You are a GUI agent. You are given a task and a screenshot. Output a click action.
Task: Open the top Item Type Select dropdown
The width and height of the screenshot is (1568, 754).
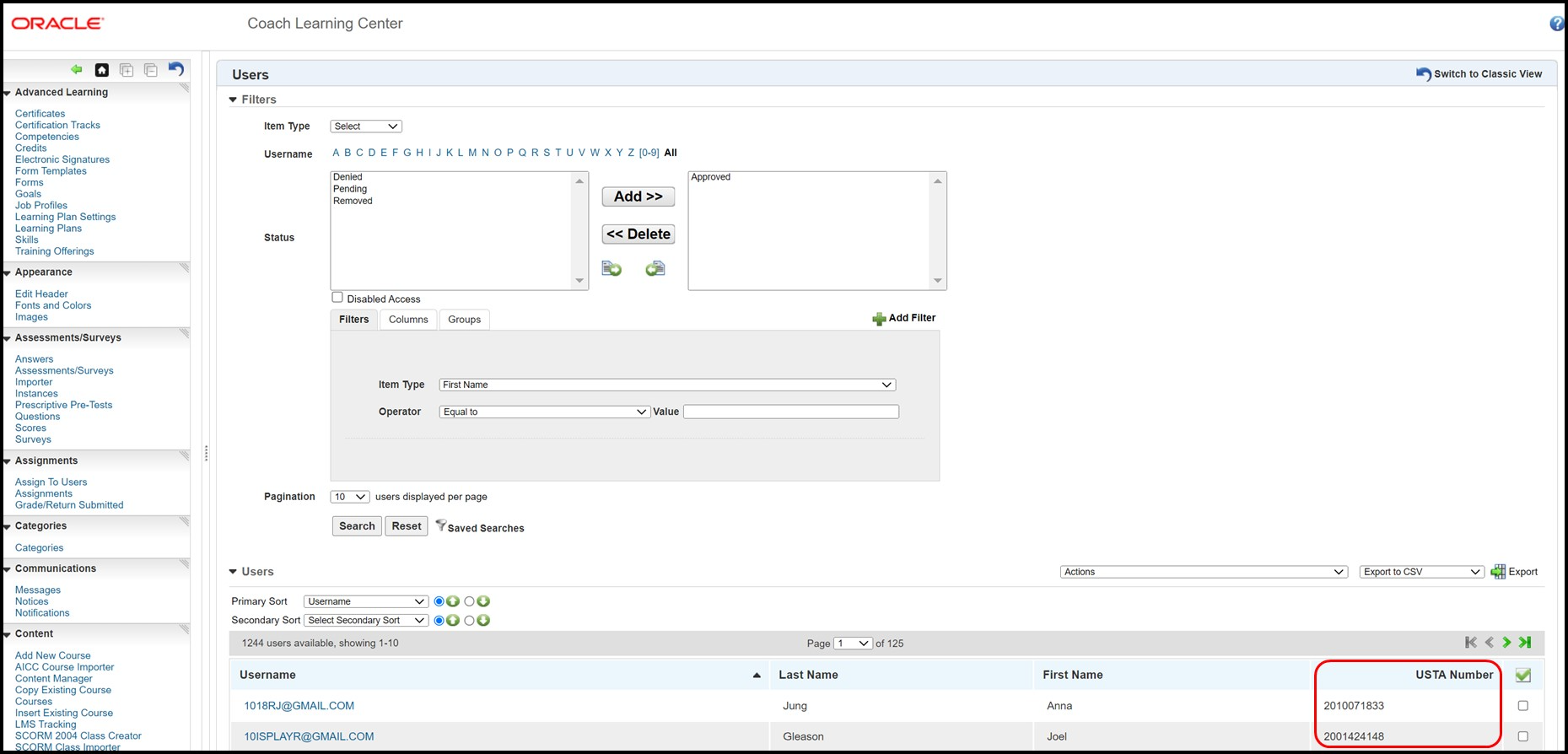coord(366,127)
